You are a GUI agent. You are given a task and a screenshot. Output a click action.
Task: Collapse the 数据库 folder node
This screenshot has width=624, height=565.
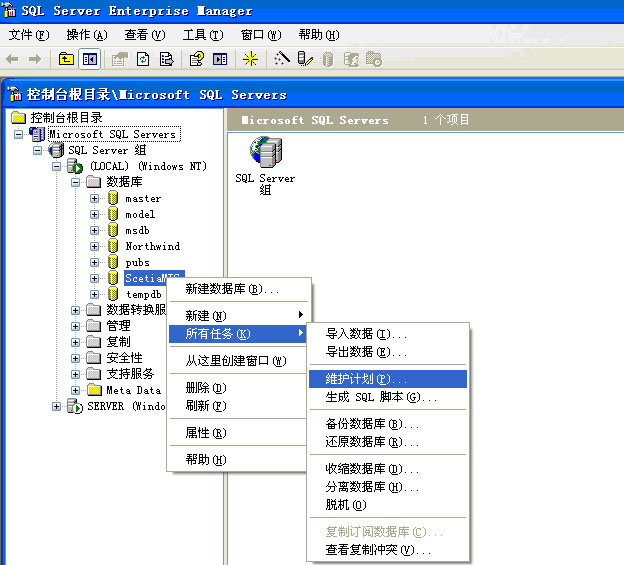76,182
